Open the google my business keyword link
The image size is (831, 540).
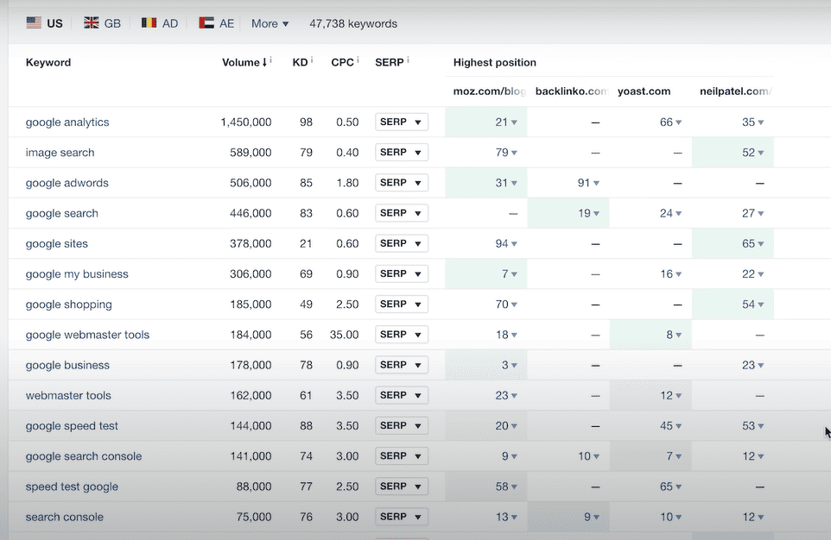click(77, 273)
